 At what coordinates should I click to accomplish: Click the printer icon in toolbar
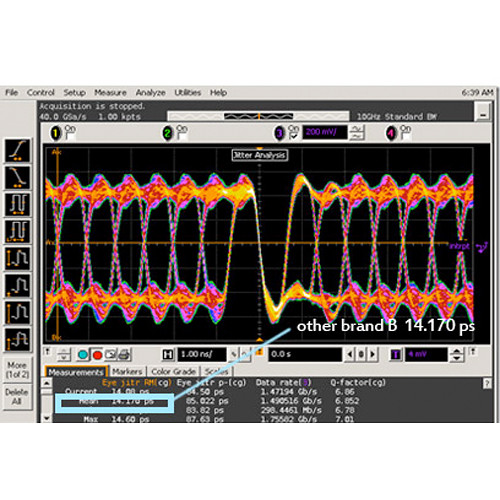tap(125, 355)
